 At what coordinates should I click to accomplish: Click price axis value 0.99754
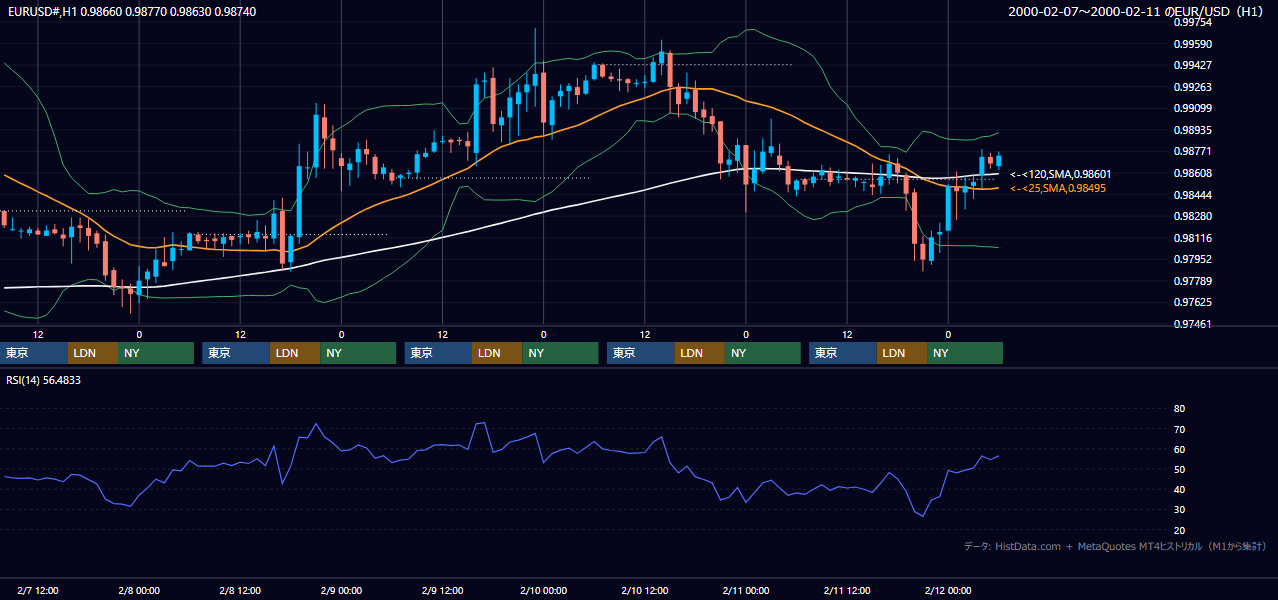coord(1192,22)
